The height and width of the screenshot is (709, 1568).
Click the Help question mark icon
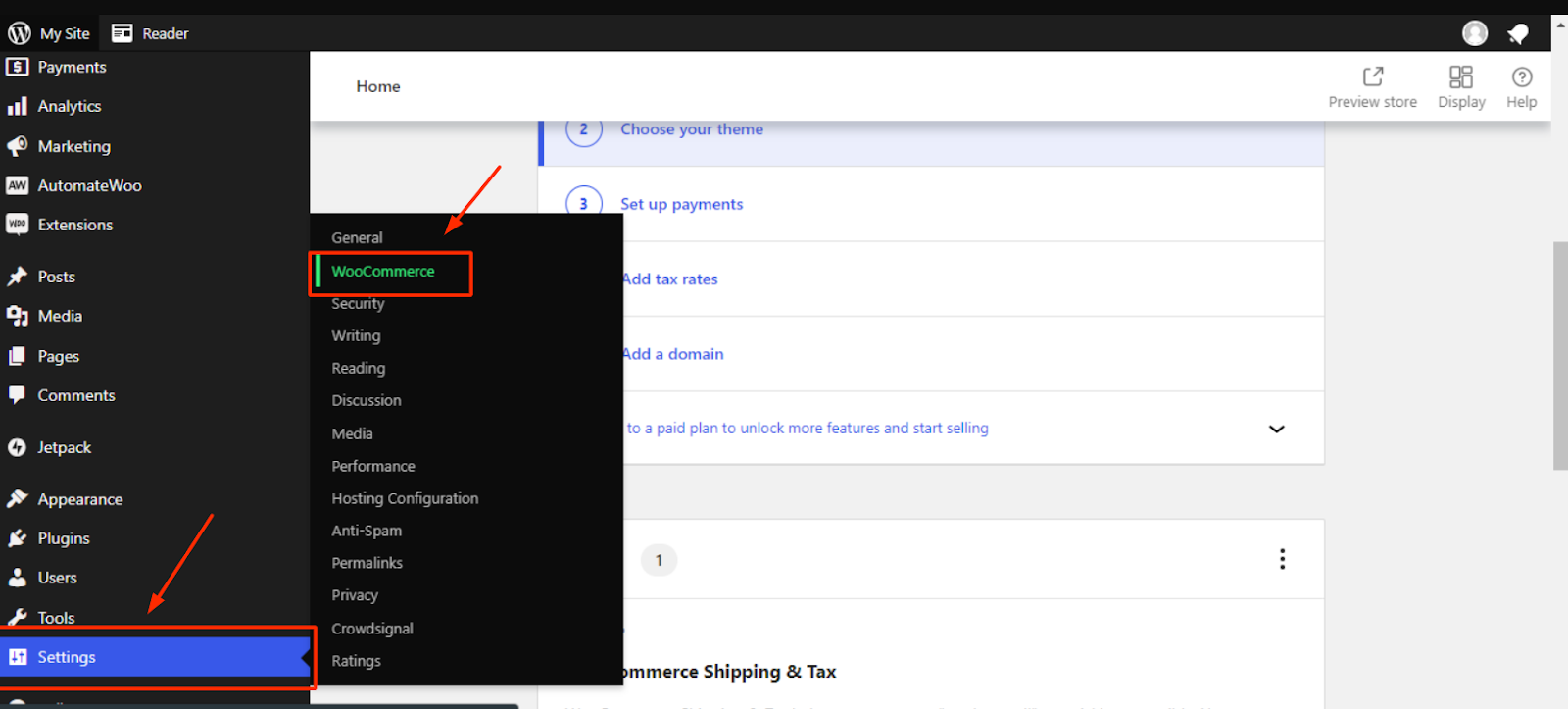click(x=1522, y=76)
